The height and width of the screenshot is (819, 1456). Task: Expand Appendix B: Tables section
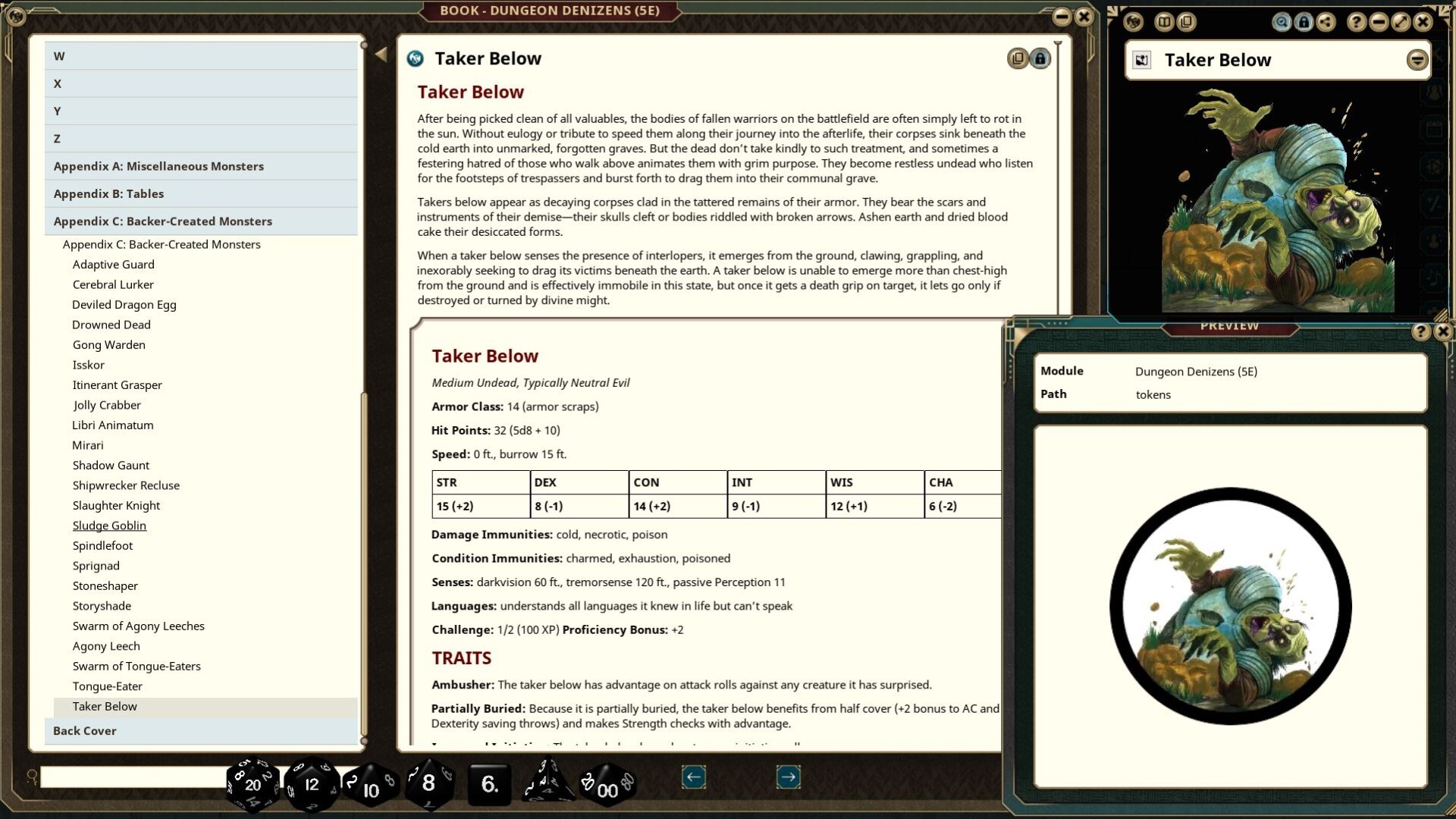[108, 193]
